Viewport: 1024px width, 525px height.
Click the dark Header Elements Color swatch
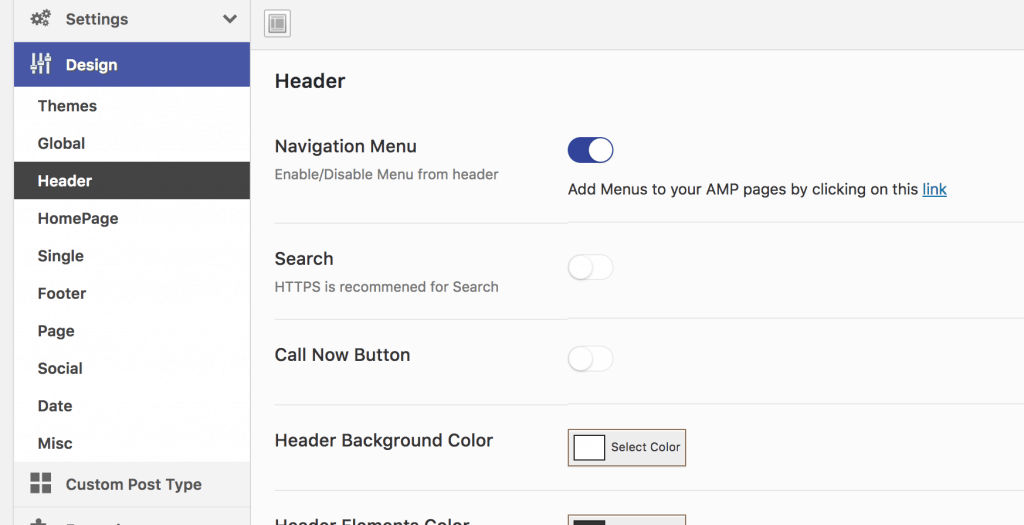pos(589,522)
